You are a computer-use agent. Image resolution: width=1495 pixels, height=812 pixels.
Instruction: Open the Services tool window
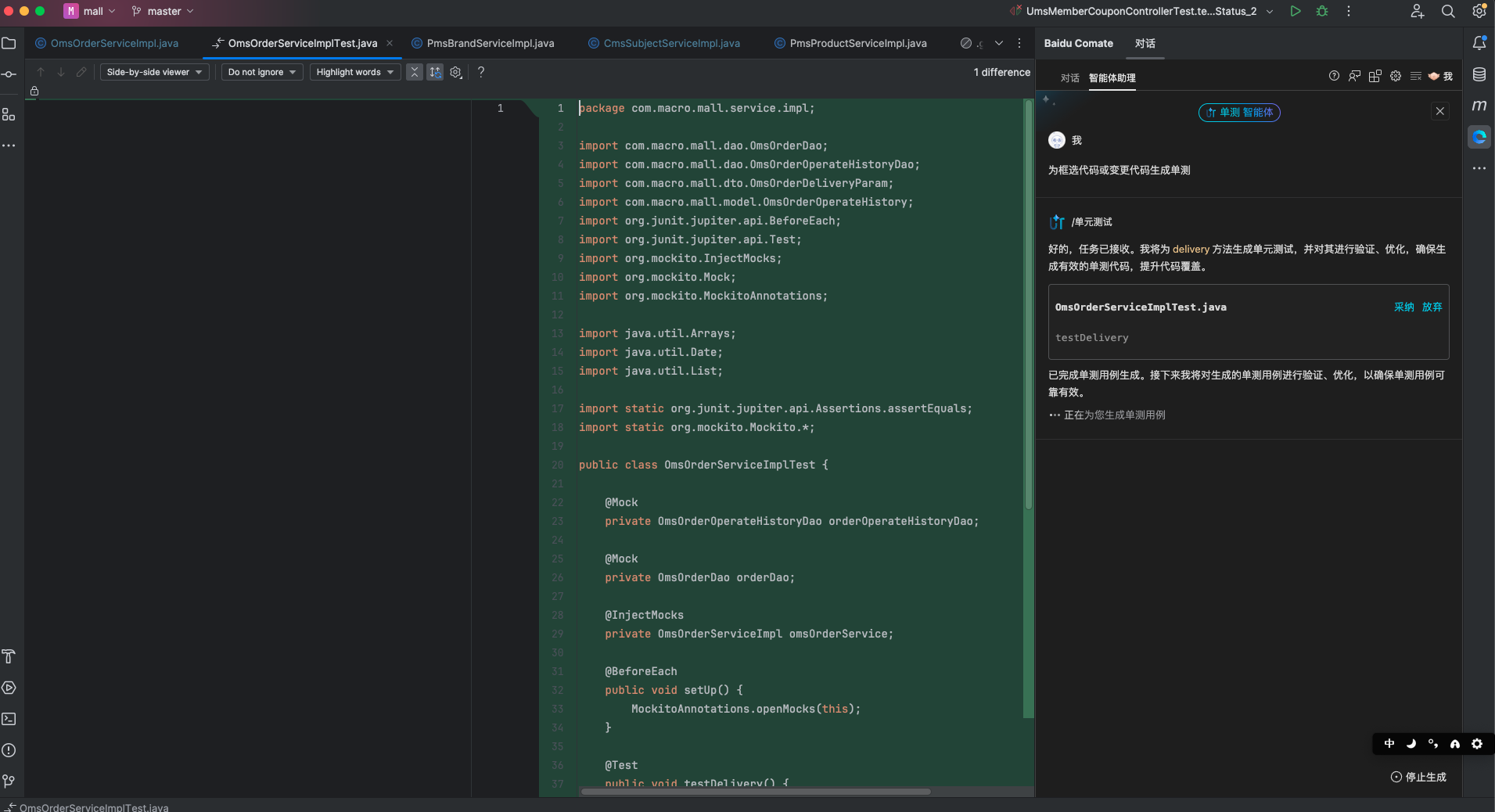(x=9, y=688)
